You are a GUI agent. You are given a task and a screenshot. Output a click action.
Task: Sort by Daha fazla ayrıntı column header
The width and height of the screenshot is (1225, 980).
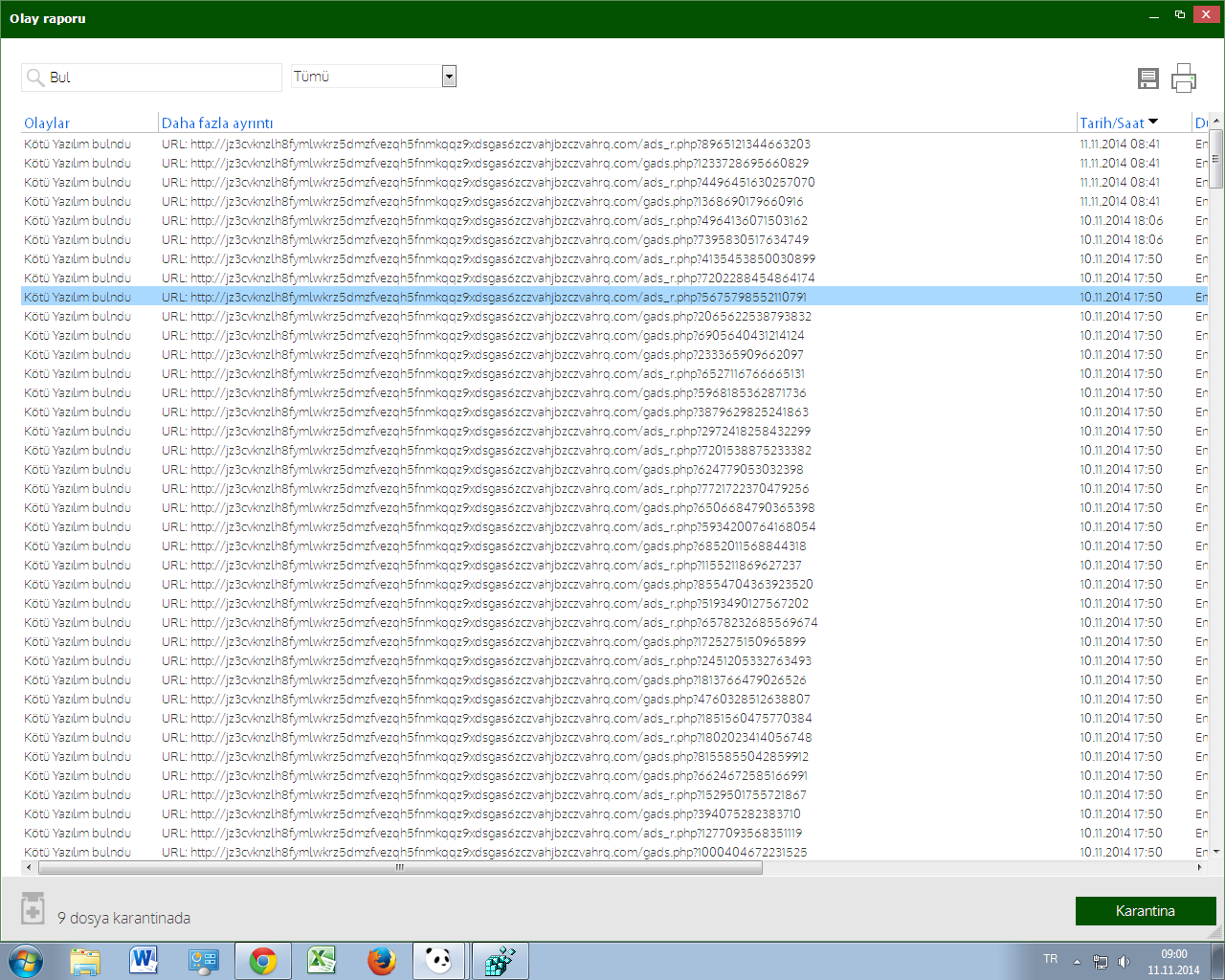tap(217, 122)
